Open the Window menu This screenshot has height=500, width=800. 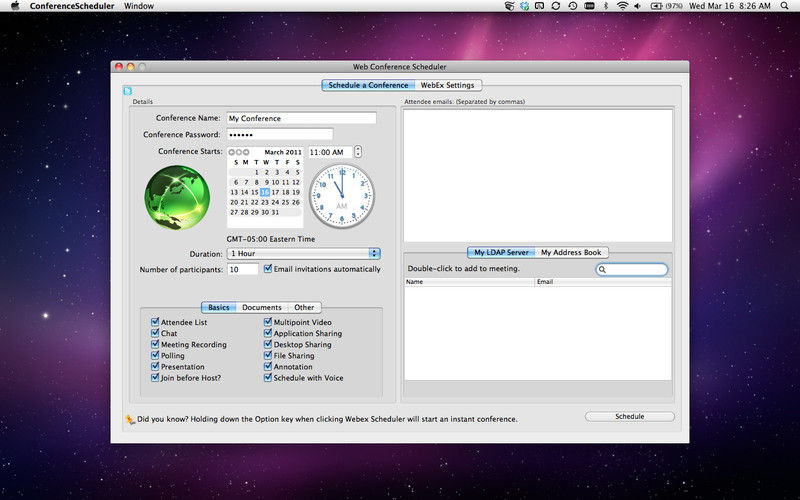click(139, 6)
